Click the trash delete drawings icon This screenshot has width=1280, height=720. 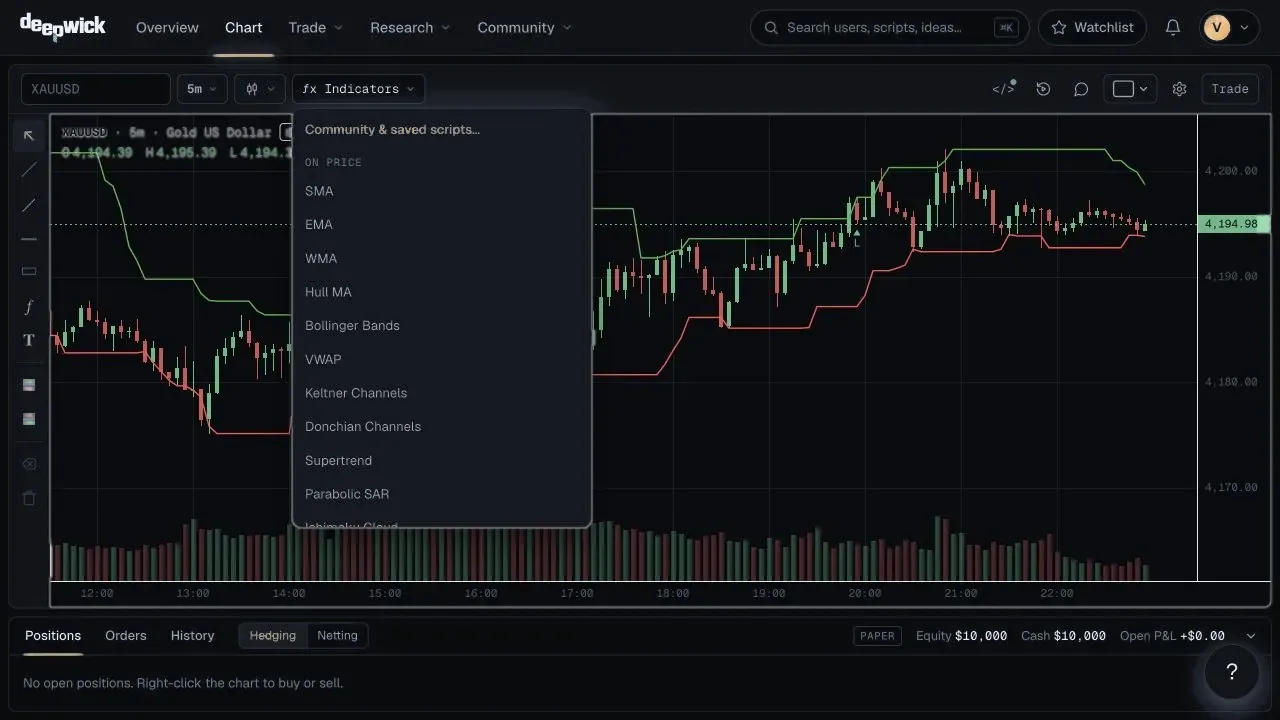click(29, 498)
